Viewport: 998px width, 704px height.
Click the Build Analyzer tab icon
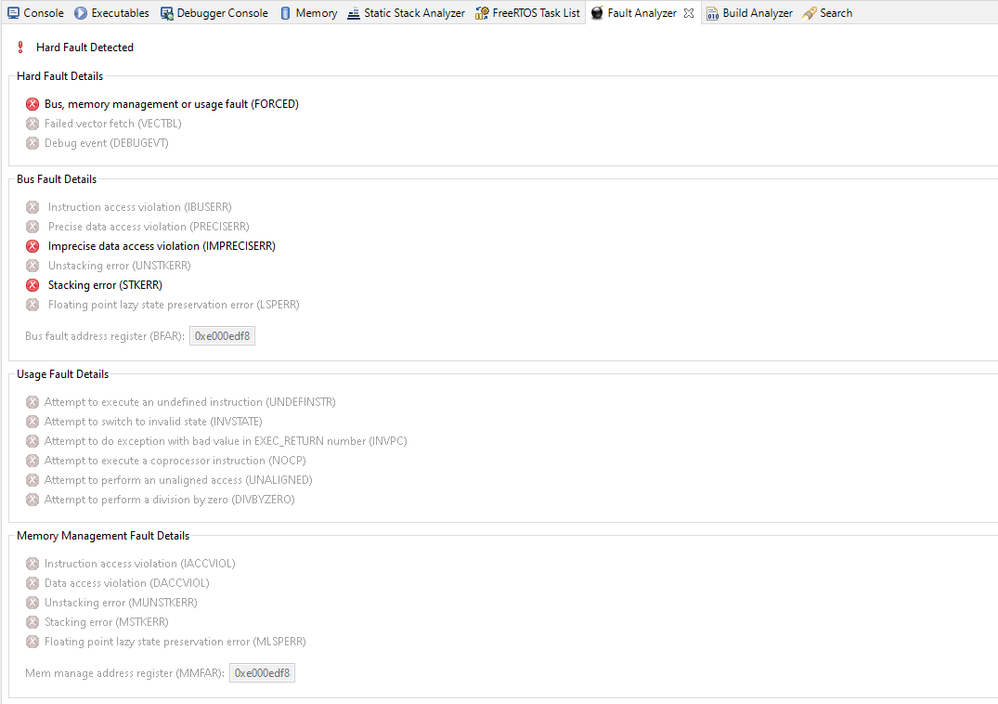click(712, 13)
